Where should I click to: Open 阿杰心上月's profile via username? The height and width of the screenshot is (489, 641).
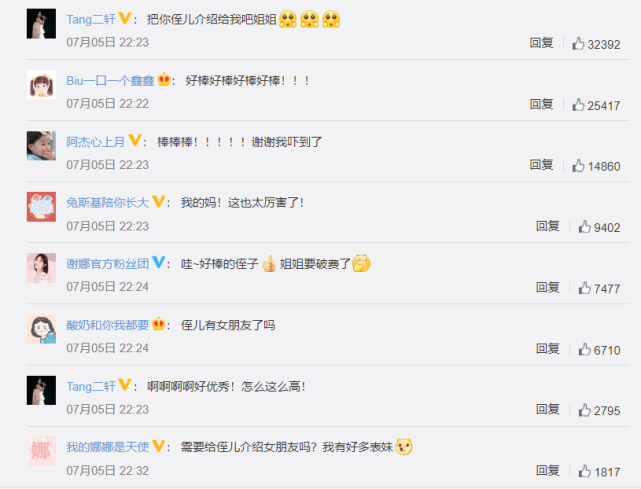(x=96, y=142)
